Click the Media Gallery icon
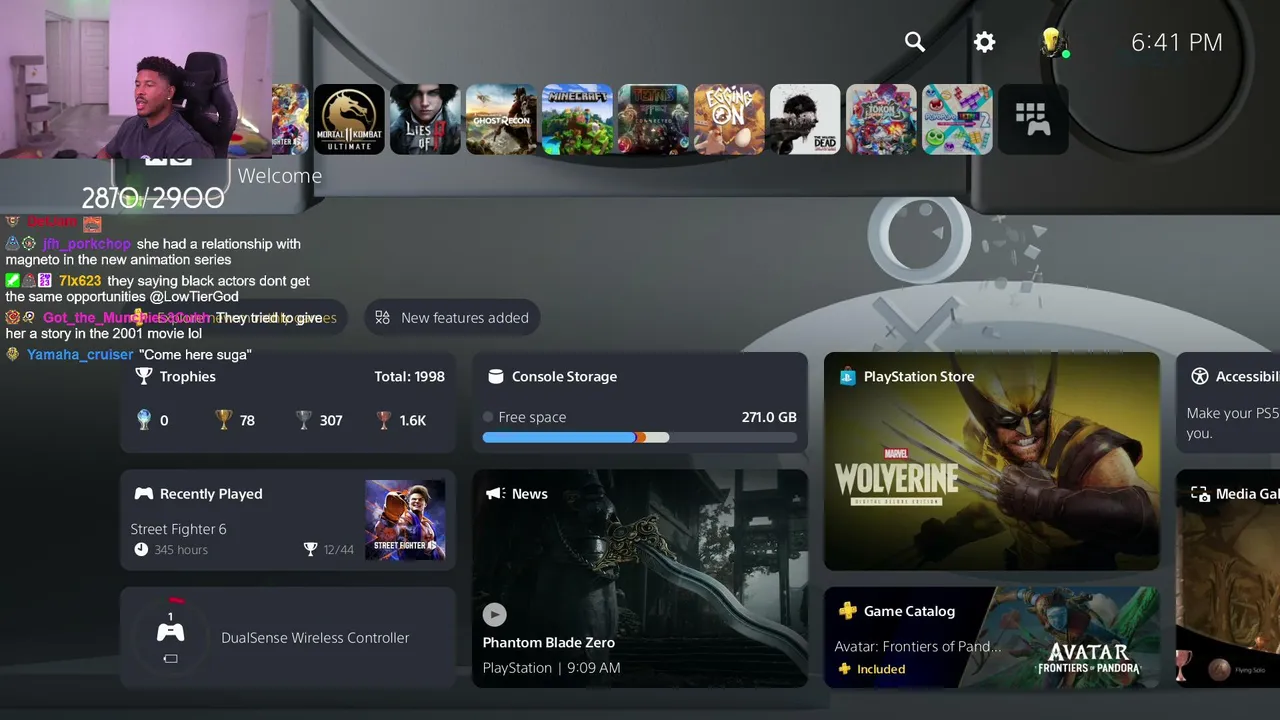Viewport: 1280px width, 720px height. pos(1200,493)
